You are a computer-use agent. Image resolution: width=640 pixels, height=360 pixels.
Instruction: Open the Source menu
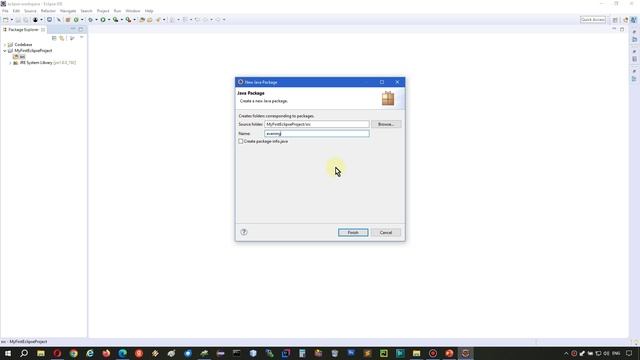(30, 11)
